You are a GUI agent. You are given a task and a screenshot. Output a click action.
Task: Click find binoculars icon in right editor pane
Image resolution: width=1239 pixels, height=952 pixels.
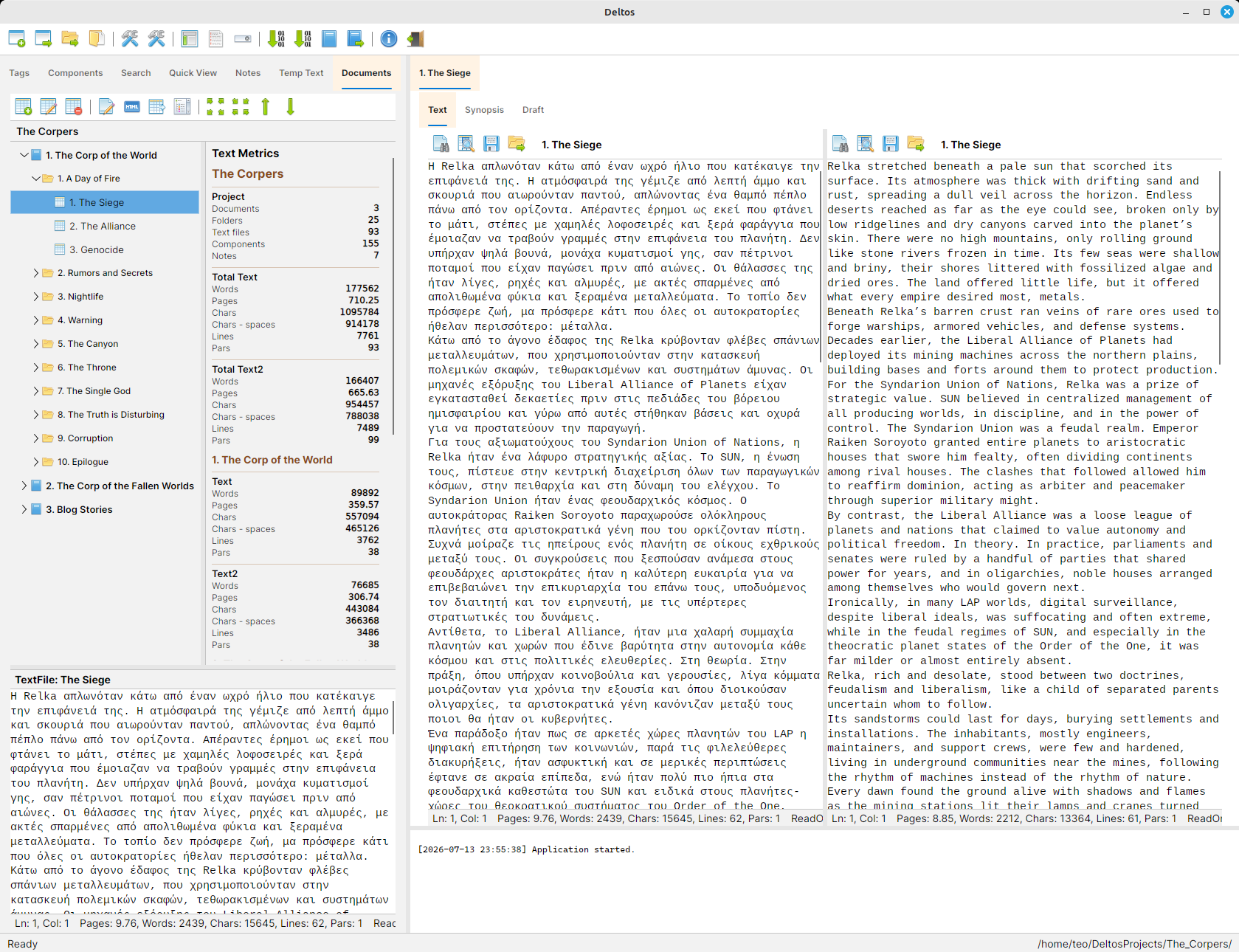pos(840,144)
